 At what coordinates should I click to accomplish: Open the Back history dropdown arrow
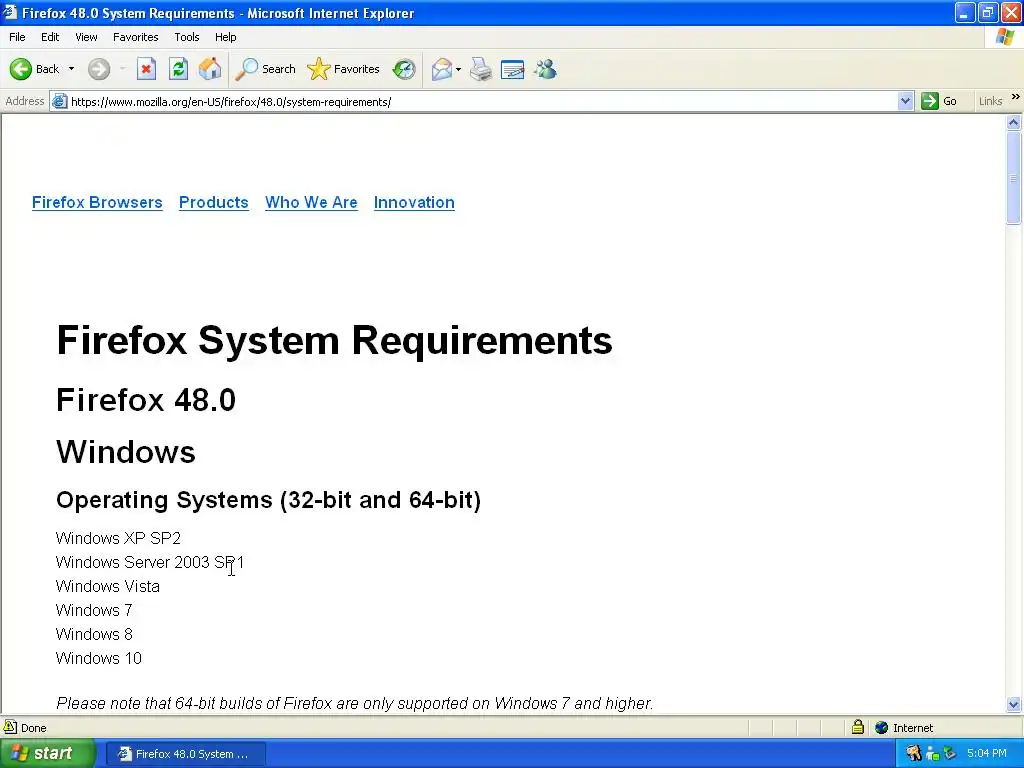(x=71, y=69)
